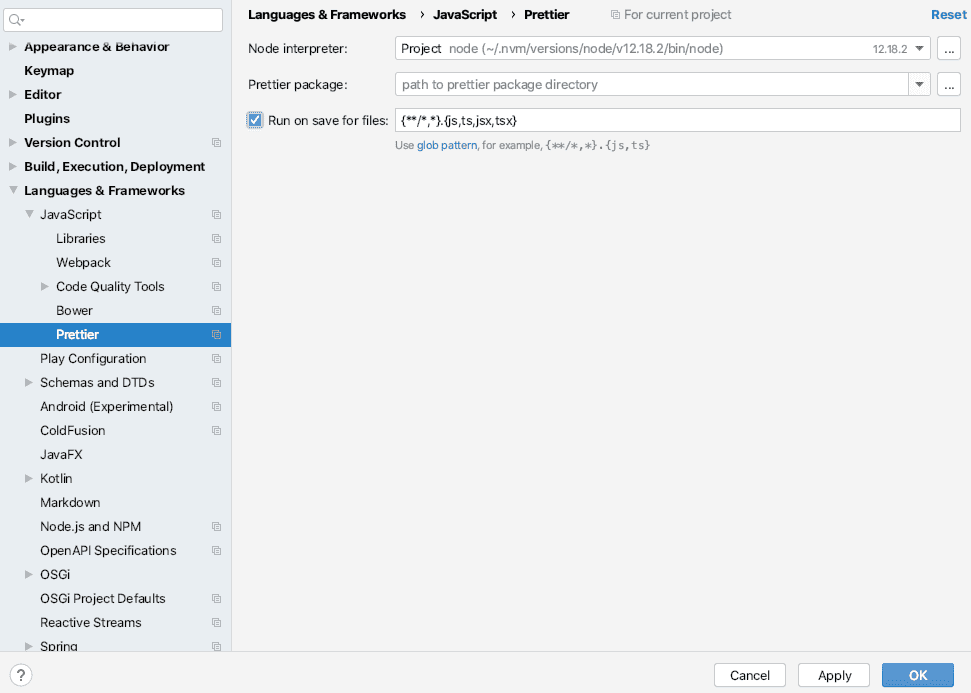Click project-level icon beside Version Control
This screenshot has height=693, width=971.
click(216, 142)
